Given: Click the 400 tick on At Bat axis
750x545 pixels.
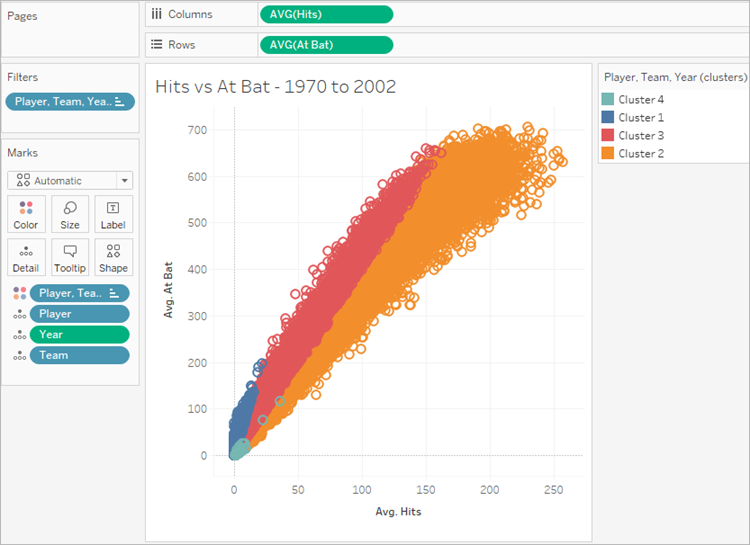Looking at the screenshot, I should click(x=197, y=269).
